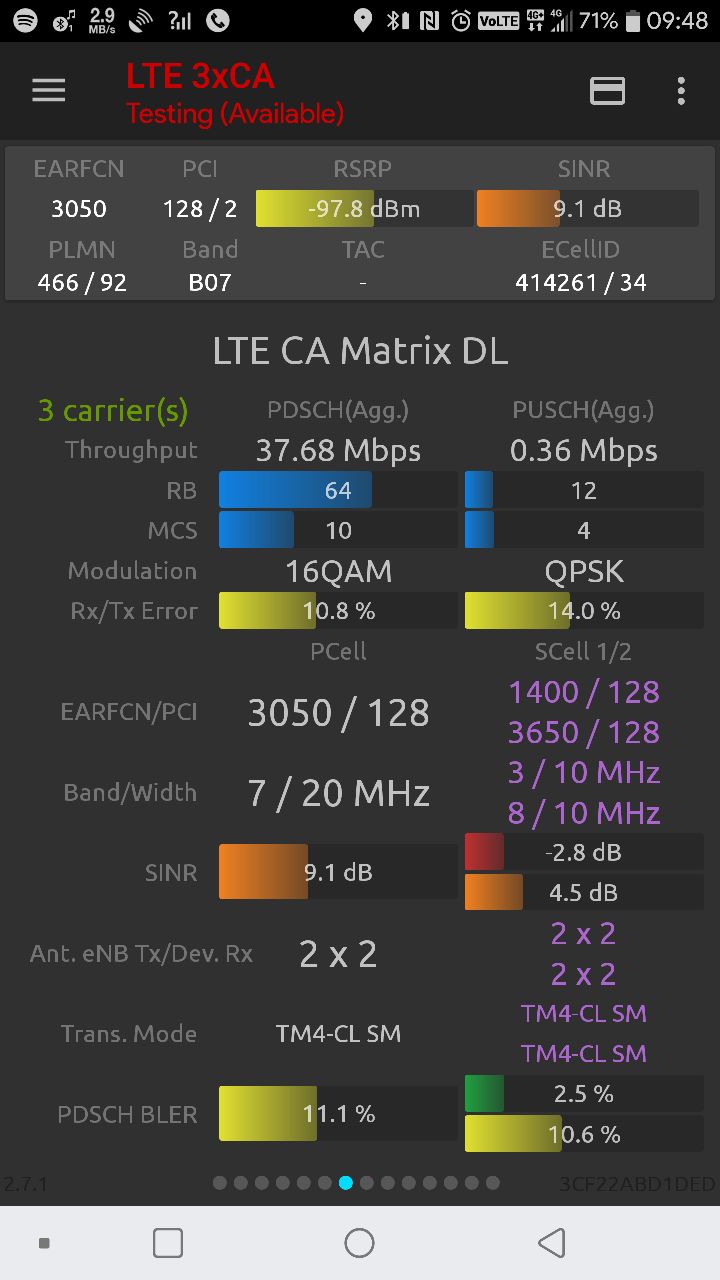Tap the RSRP -97.8 dBm signal bar
The width and height of the screenshot is (720, 1280).
364,209
